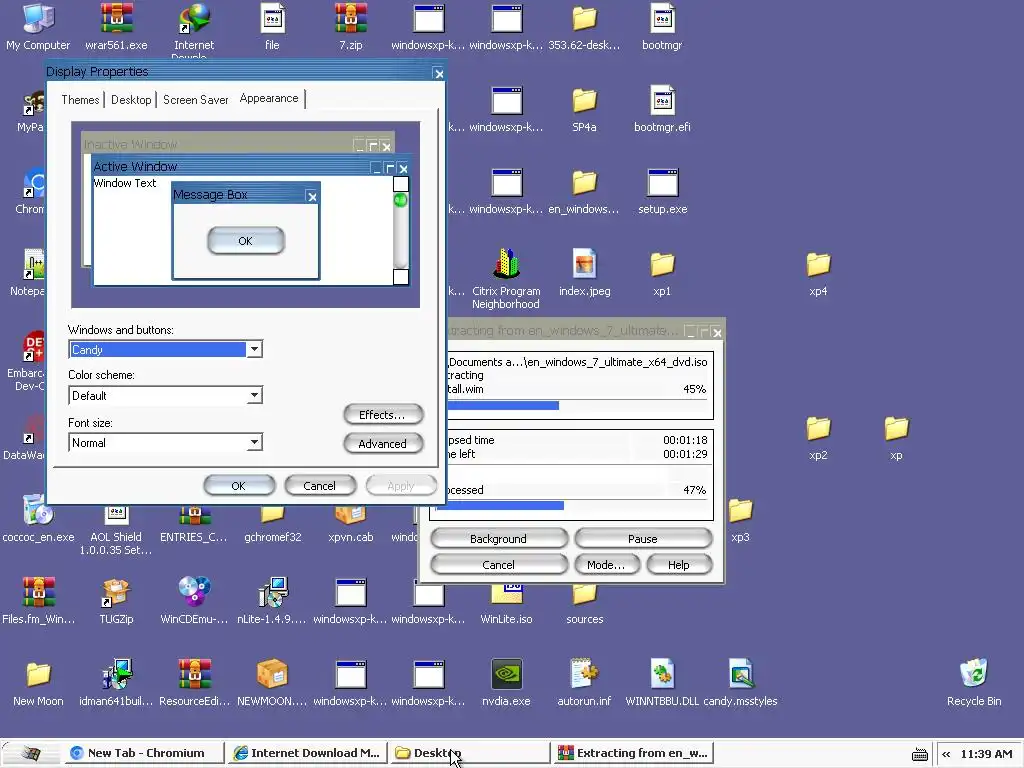Confirm Display Properties with OK
The height and width of the screenshot is (768, 1024).
239,486
